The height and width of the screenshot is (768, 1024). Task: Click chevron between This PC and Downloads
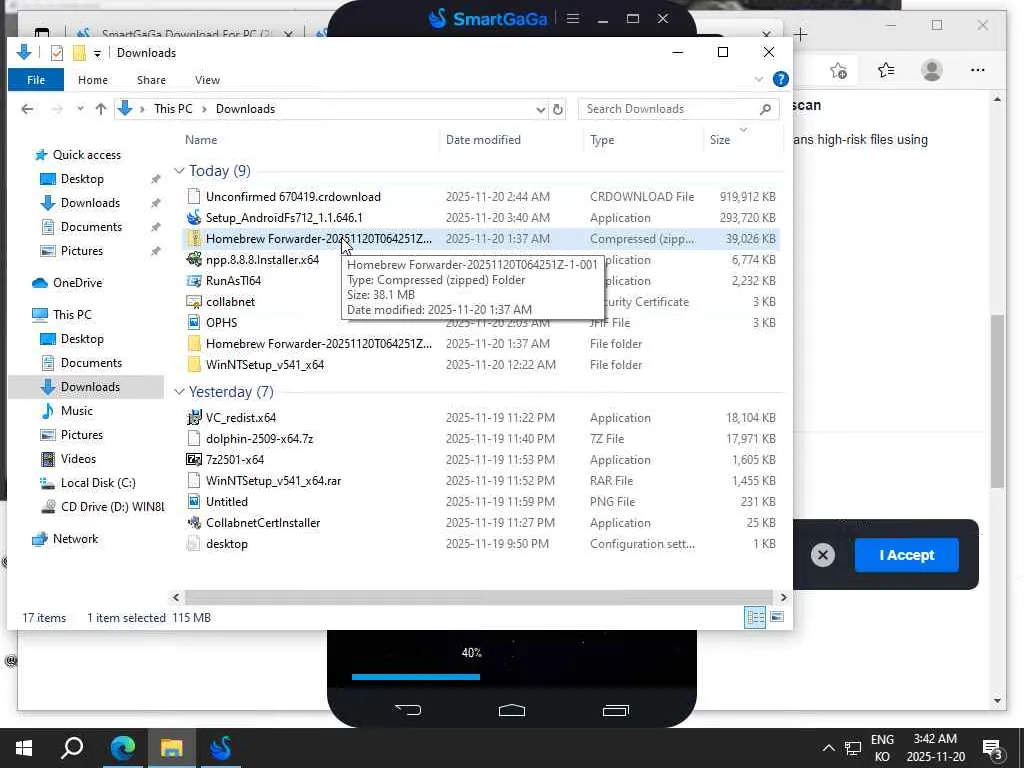204,109
